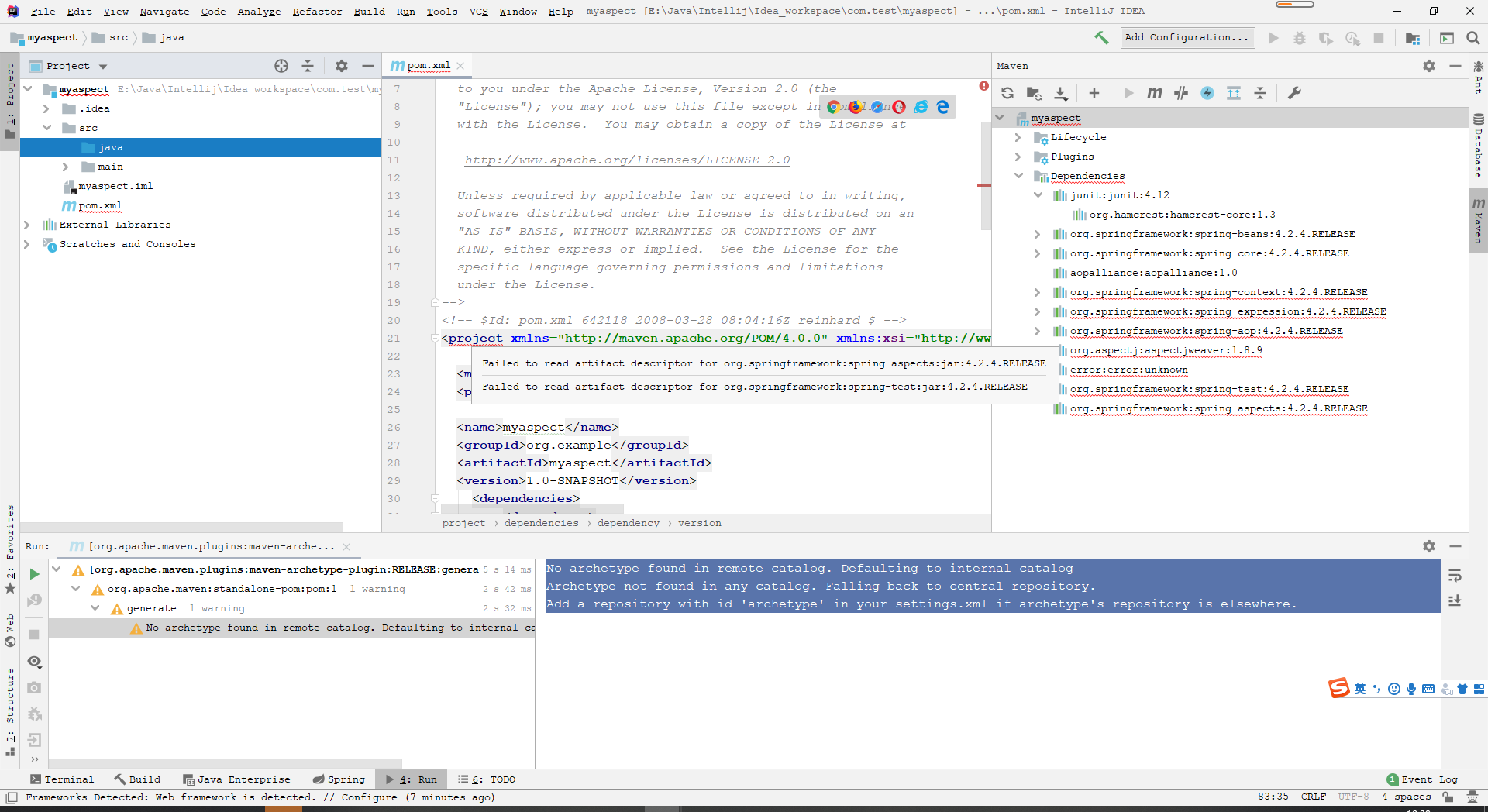Open in Edge browser icon
Image resolution: width=1488 pixels, height=812 pixels.
[942, 107]
